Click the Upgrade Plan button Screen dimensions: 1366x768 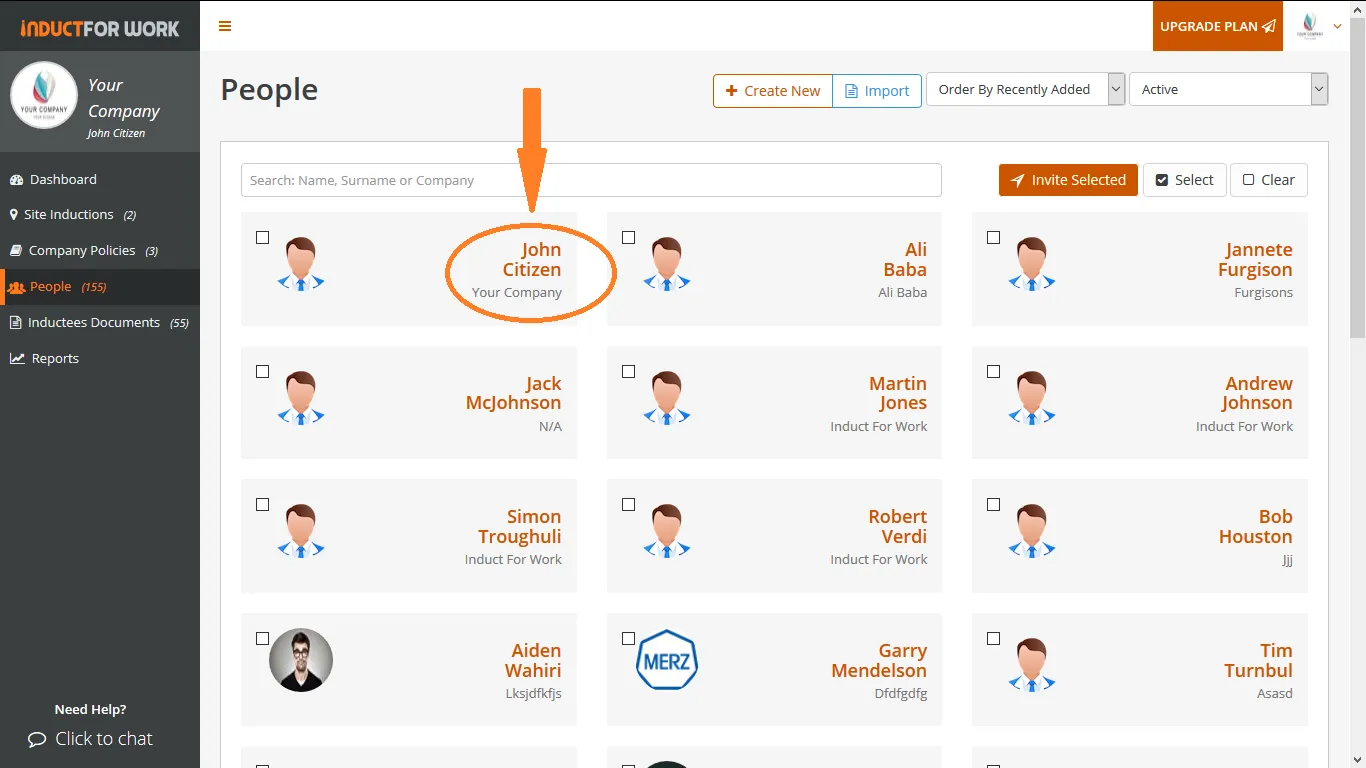(1217, 26)
